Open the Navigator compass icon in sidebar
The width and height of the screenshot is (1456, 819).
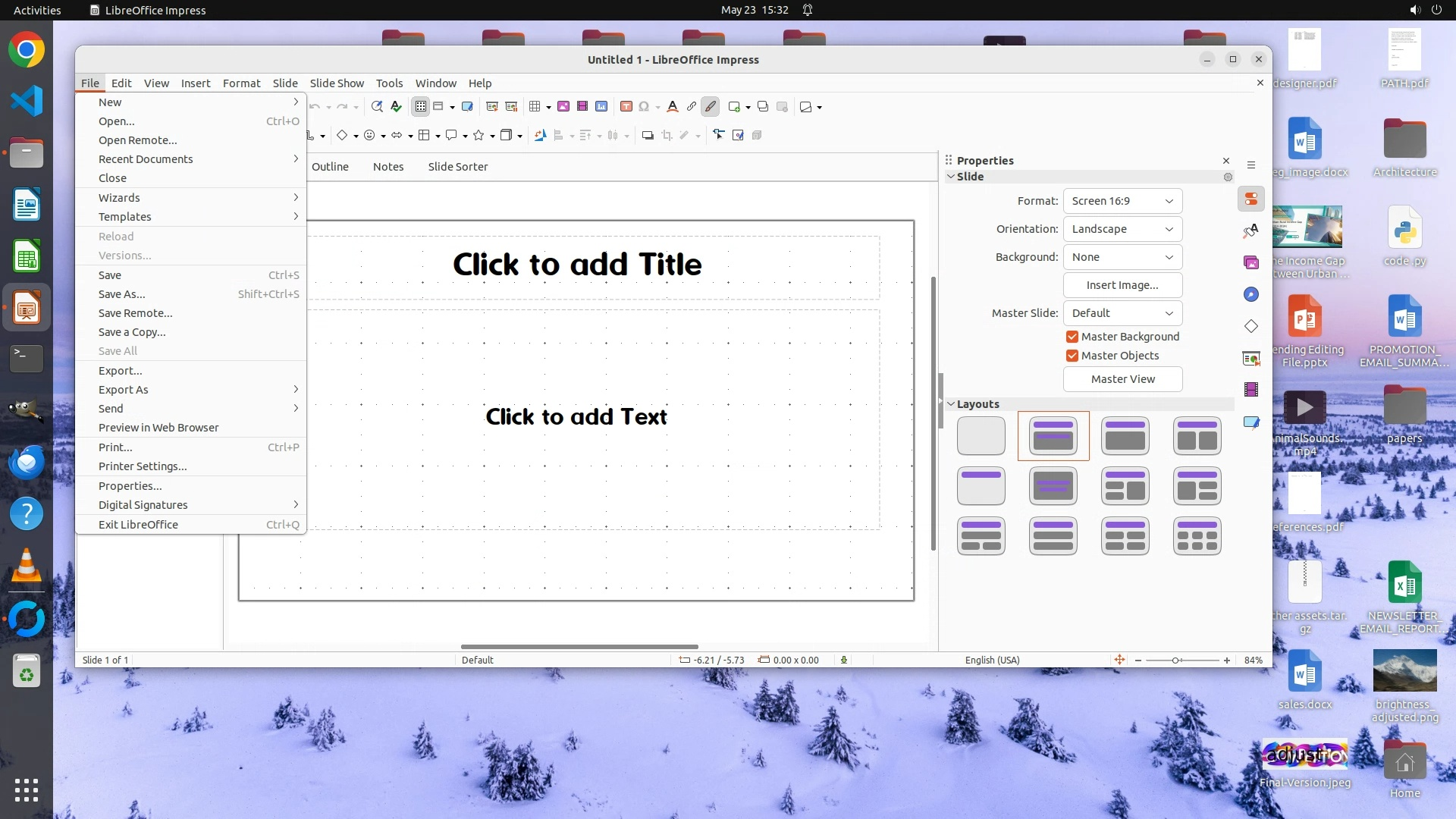1251,294
